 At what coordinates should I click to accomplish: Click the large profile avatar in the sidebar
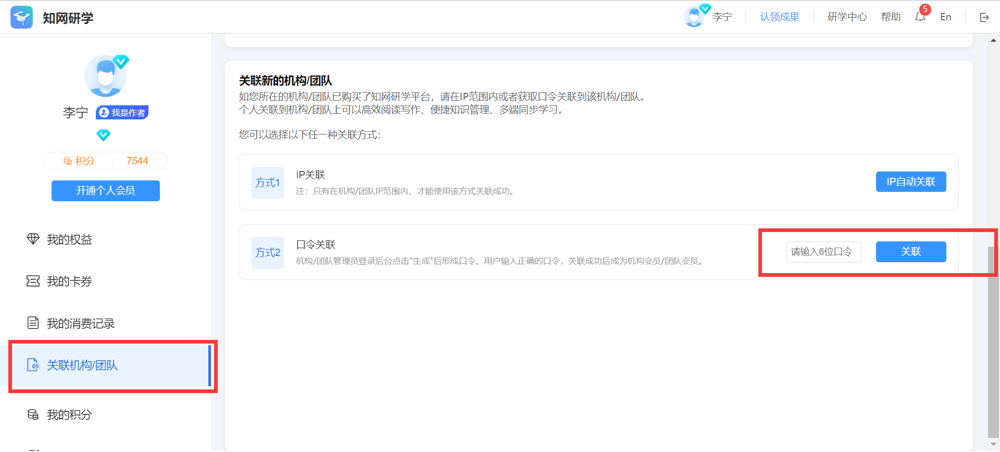105,76
